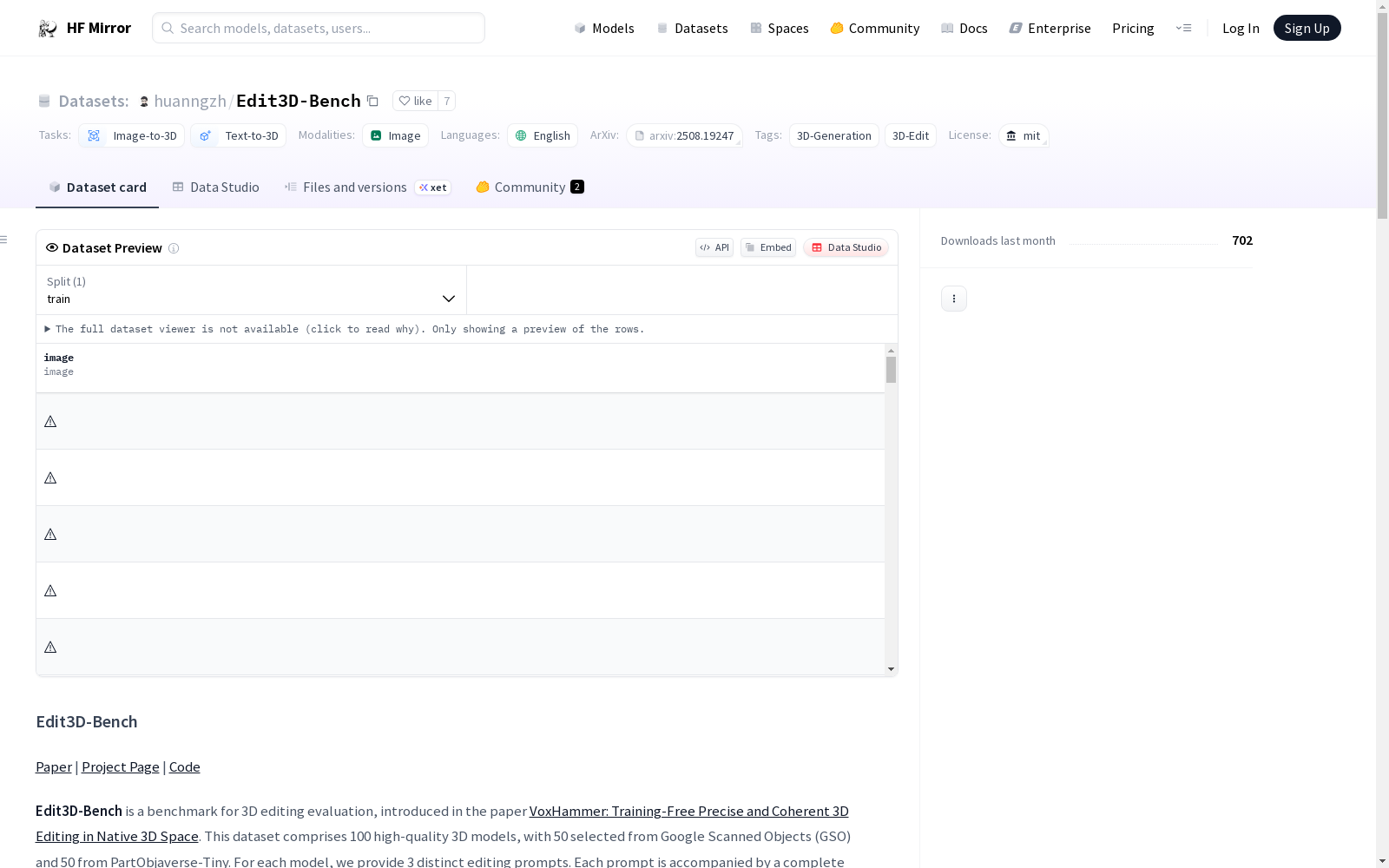
Task: Click the warning icon in the second preview row
Action: [x=50, y=478]
